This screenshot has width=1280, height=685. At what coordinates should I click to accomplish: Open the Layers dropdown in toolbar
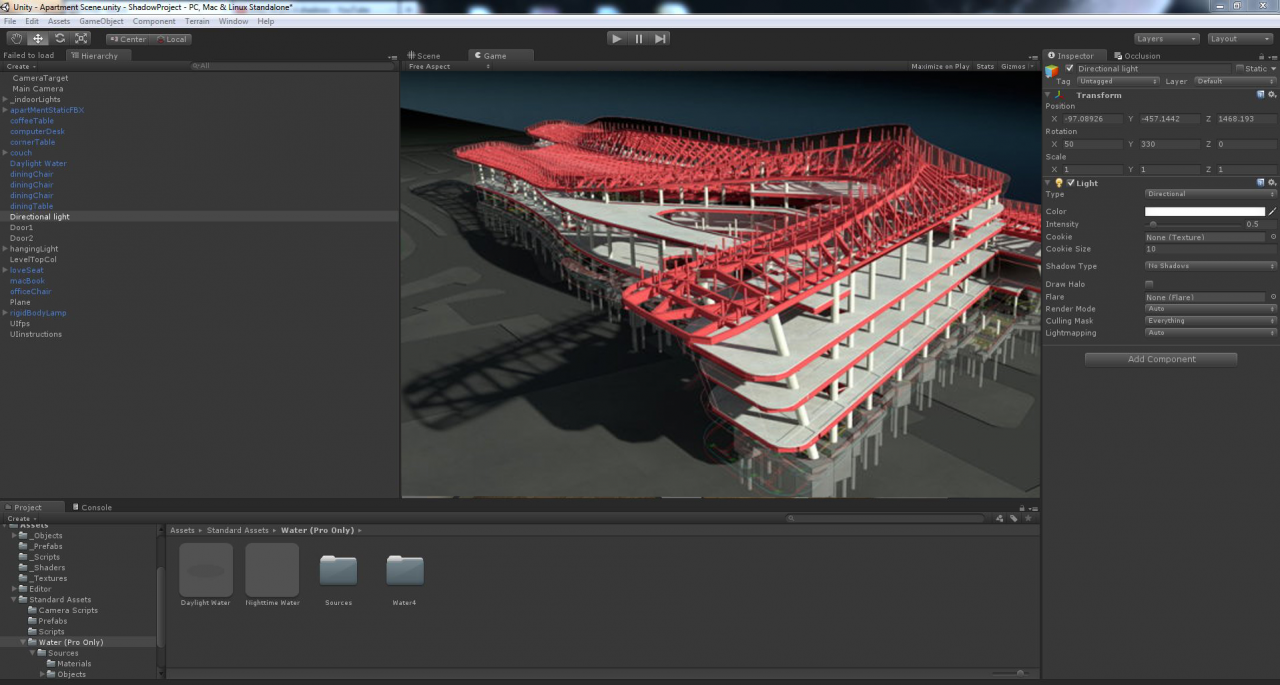click(x=1166, y=39)
